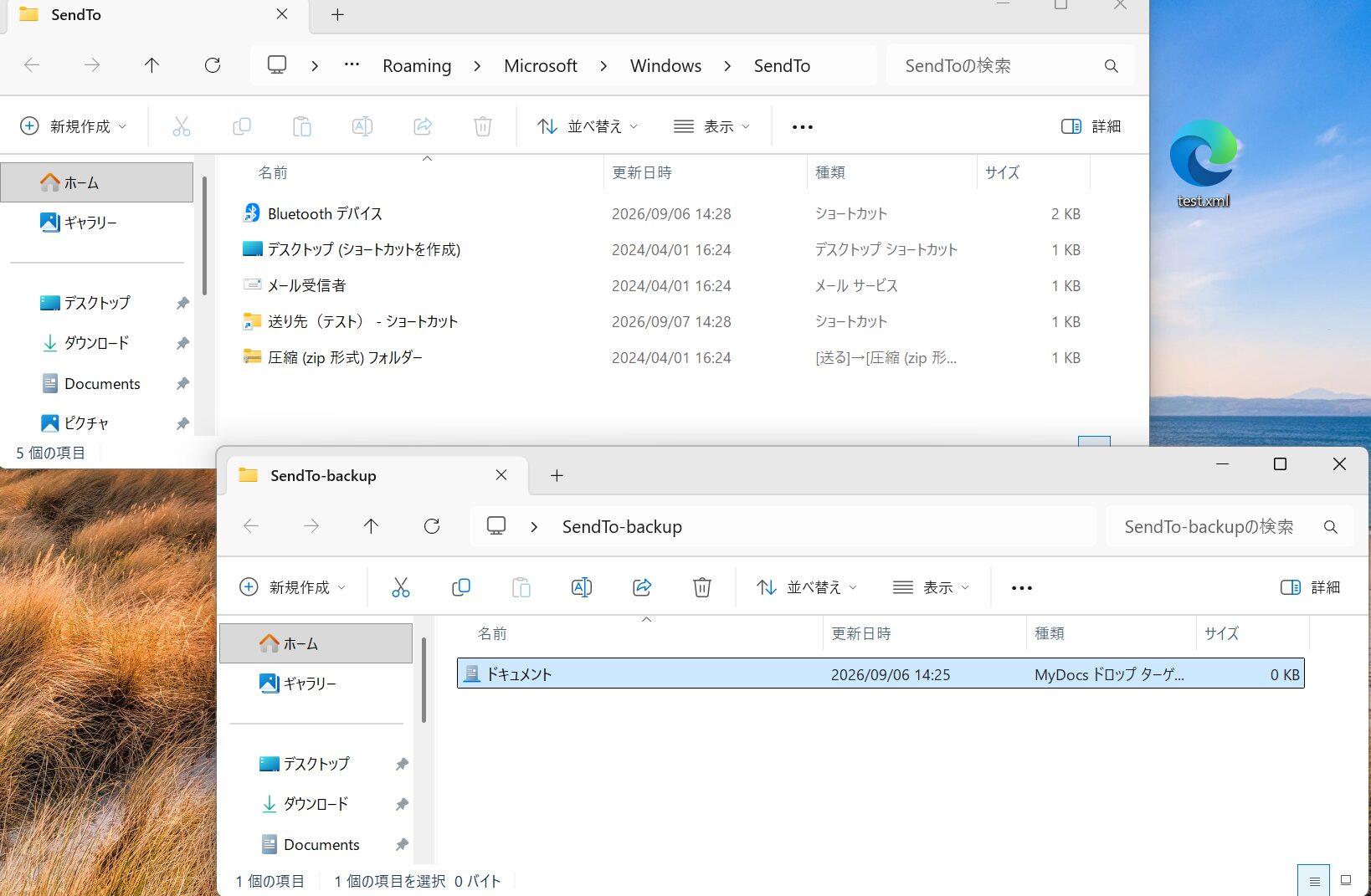The width and height of the screenshot is (1371, 896).
Task: Refresh the SendTo window
Action: pos(213,65)
